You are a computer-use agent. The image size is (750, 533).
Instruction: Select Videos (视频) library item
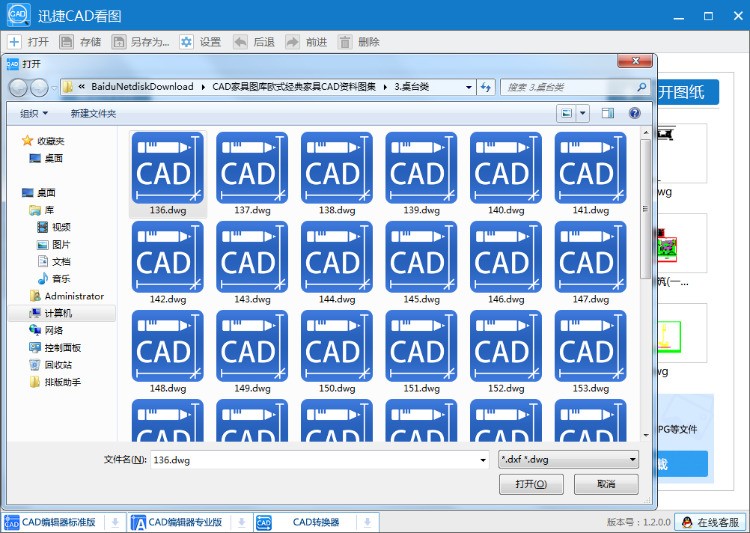click(54, 227)
